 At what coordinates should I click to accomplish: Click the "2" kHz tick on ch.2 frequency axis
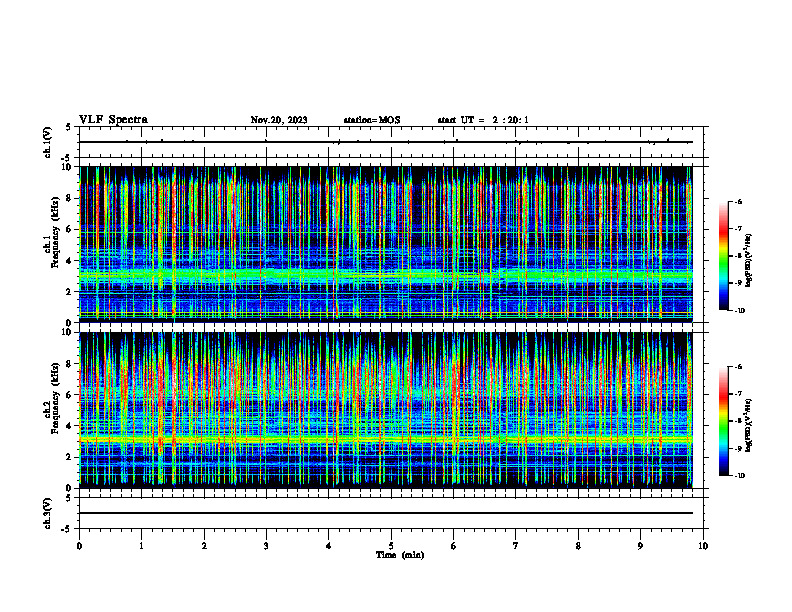point(70,457)
